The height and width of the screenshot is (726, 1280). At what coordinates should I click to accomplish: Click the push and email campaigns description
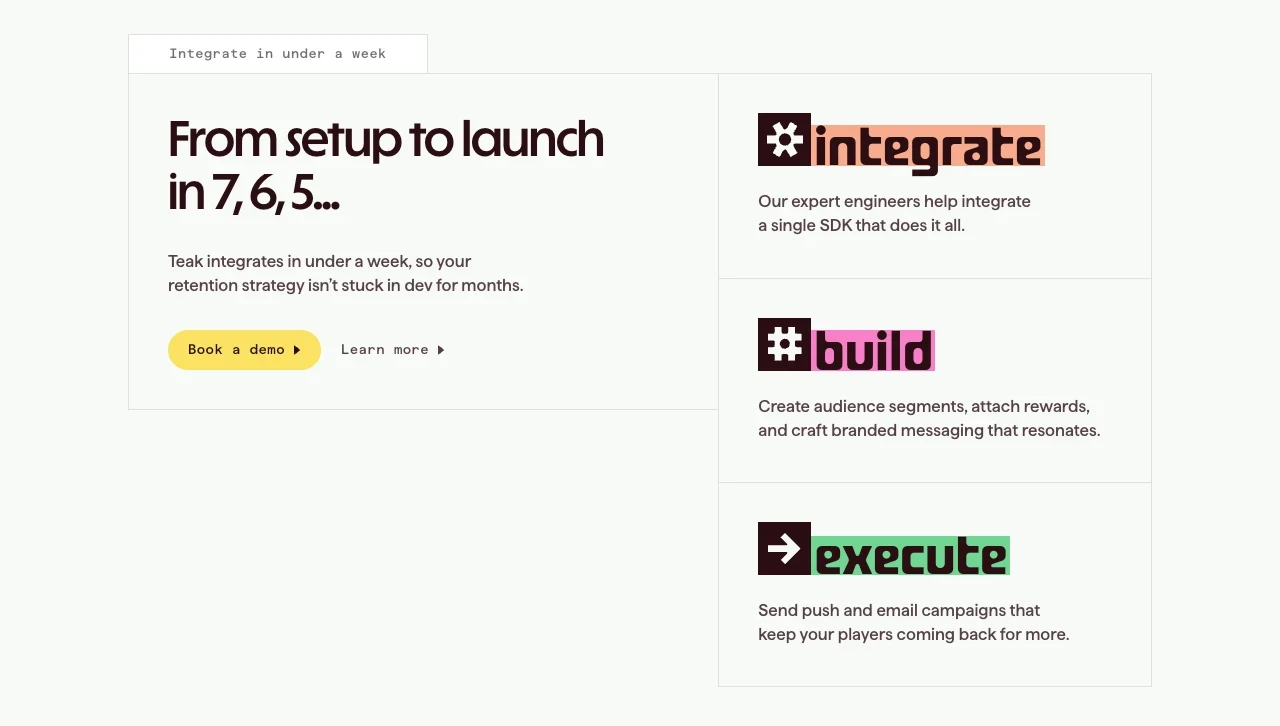(914, 622)
